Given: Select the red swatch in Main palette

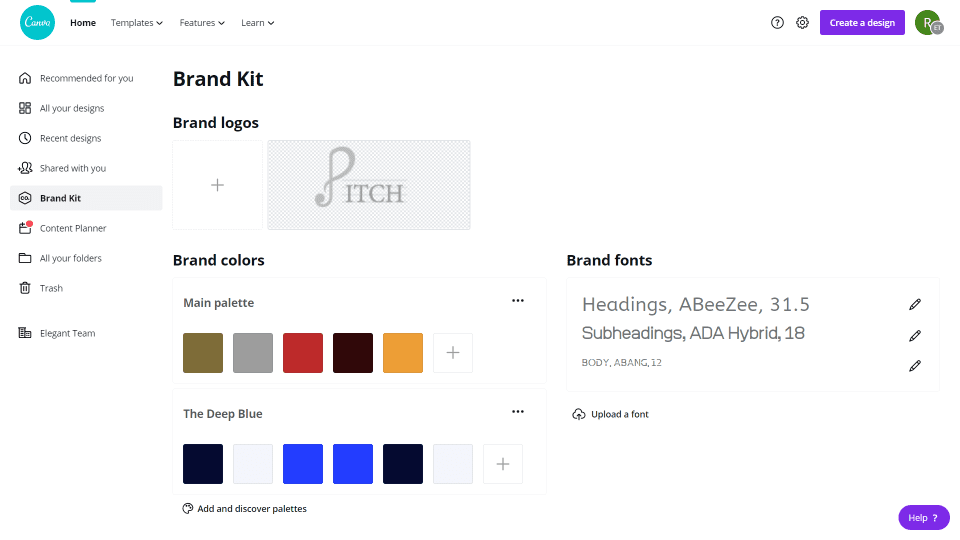Looking at the screenshot, I should click(303, 353).
